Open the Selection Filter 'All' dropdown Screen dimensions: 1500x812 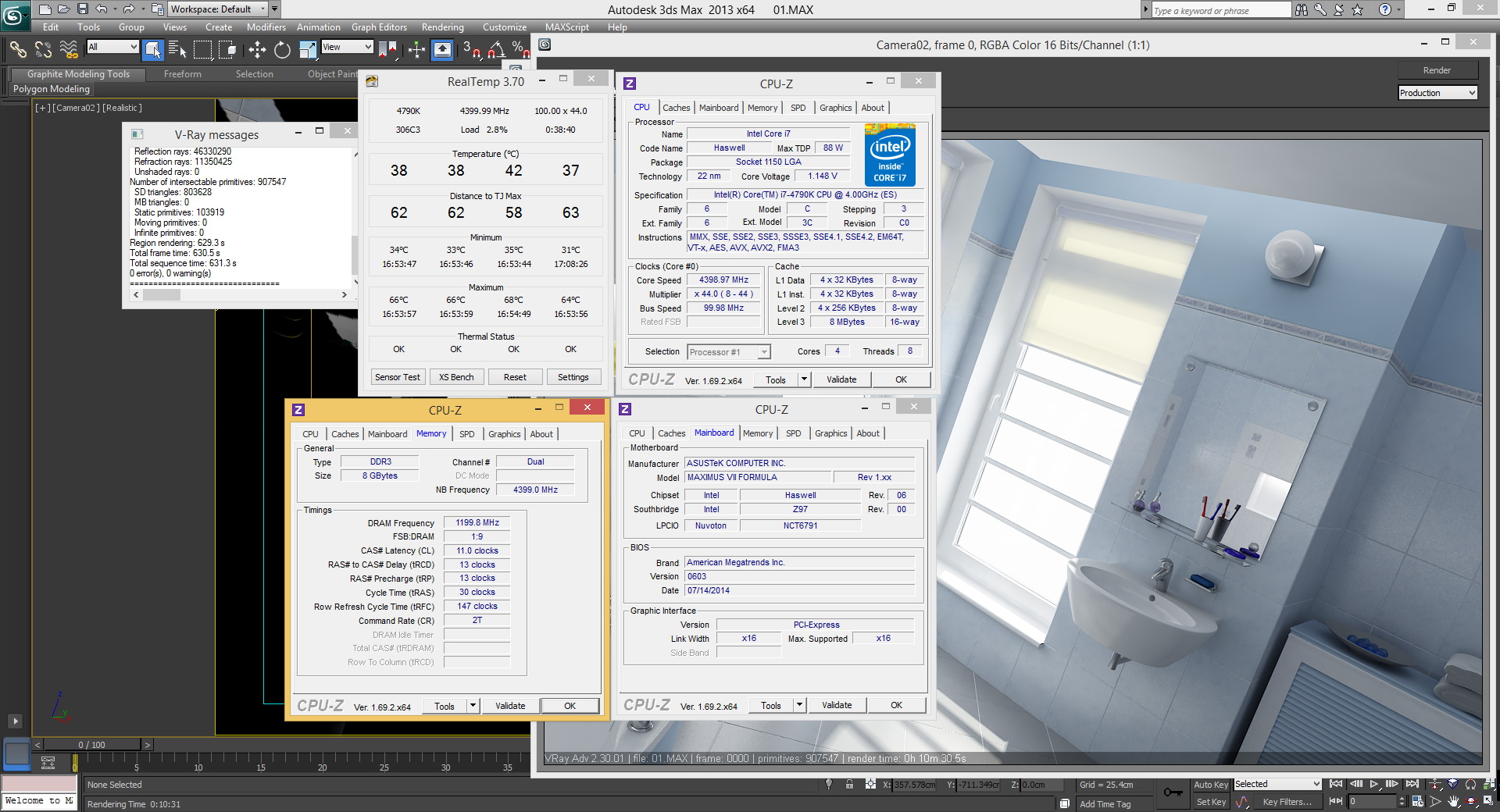tap(112, 47)
